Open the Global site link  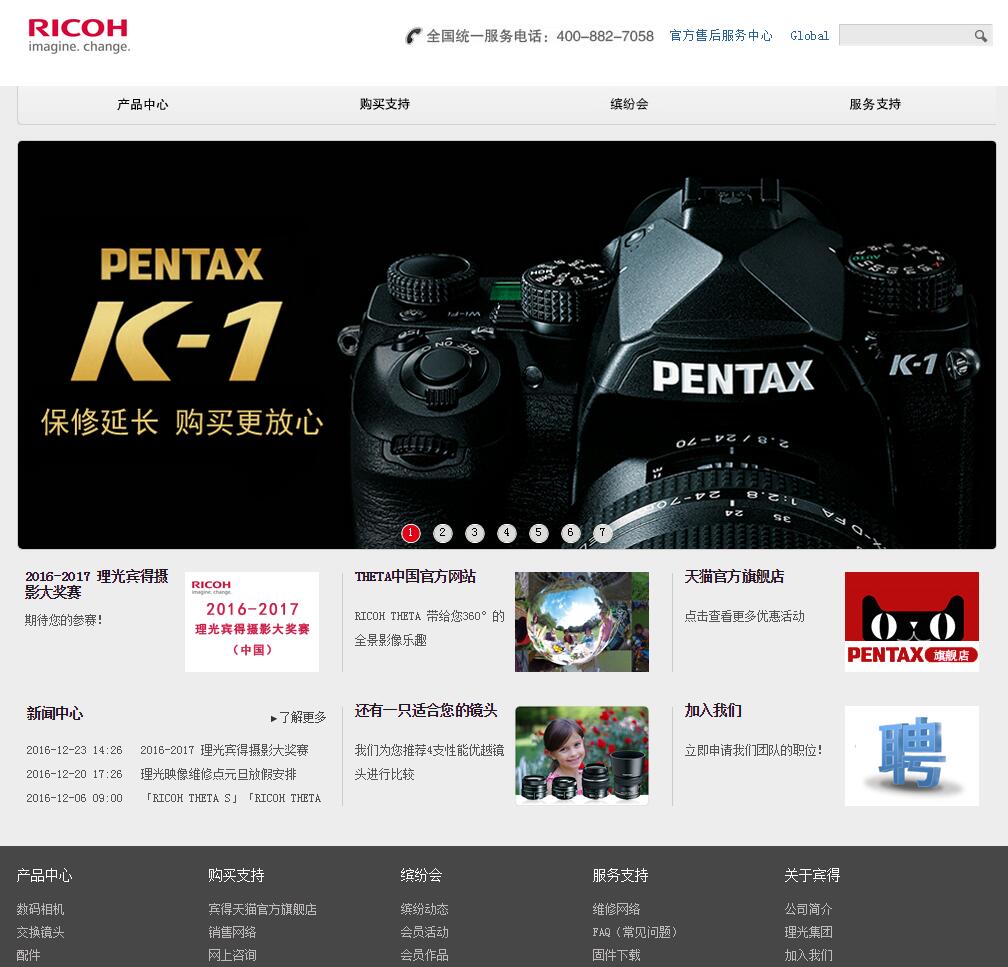[809, 36]
